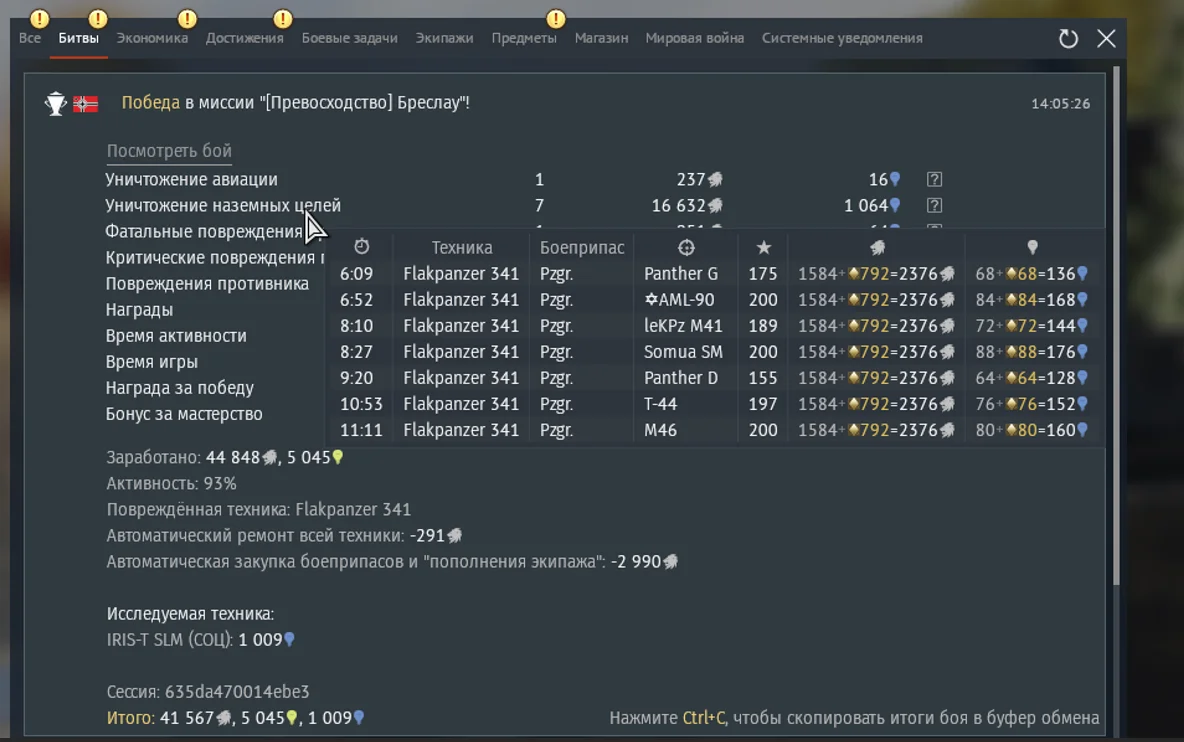Viewport: 1184px width, 742px height.
Task: Click Уничтожение авиации row label
Action: [191, 180]
